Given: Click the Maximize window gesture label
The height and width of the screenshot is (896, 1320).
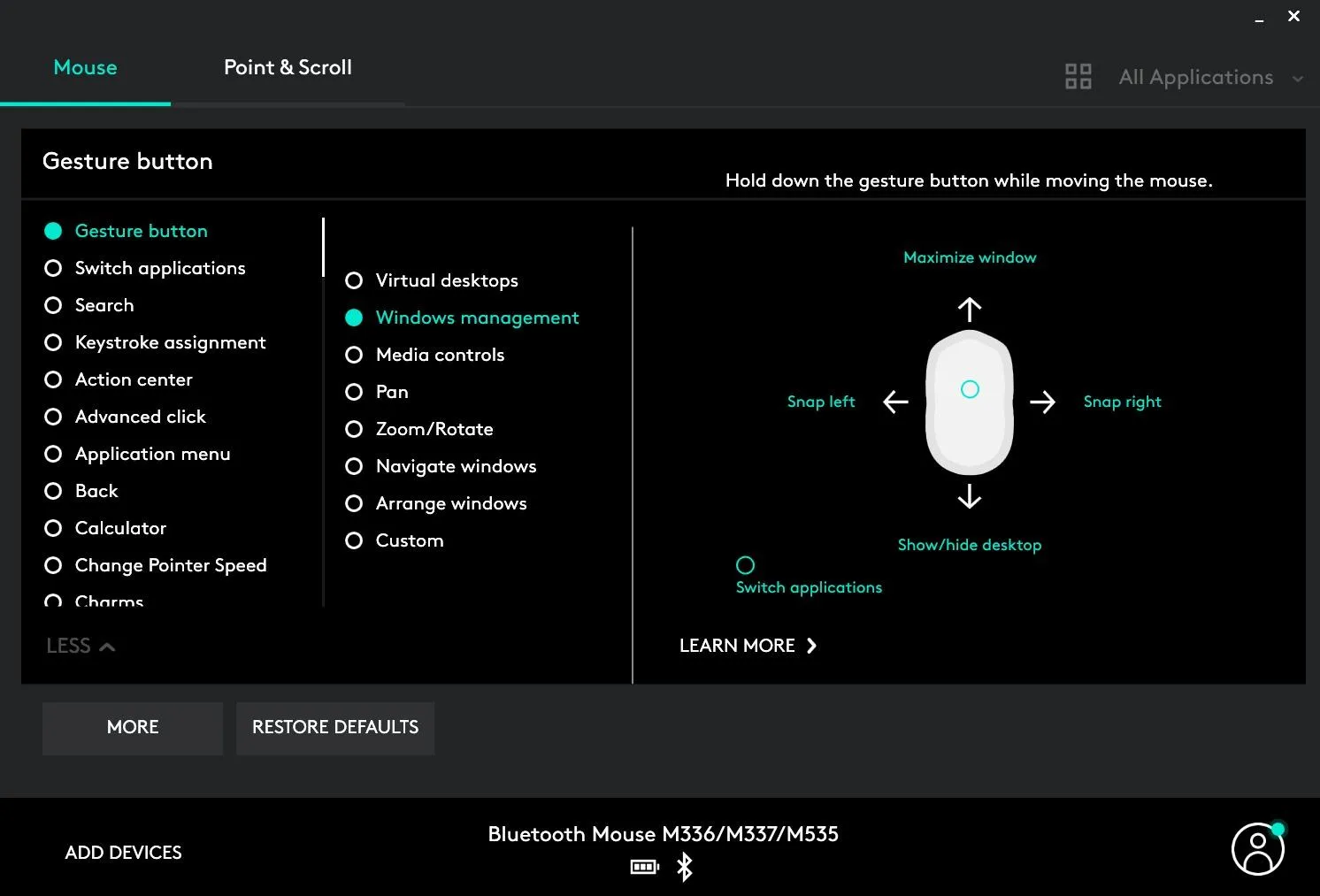Looking at the screenshot, I should (x=970, y=257).
